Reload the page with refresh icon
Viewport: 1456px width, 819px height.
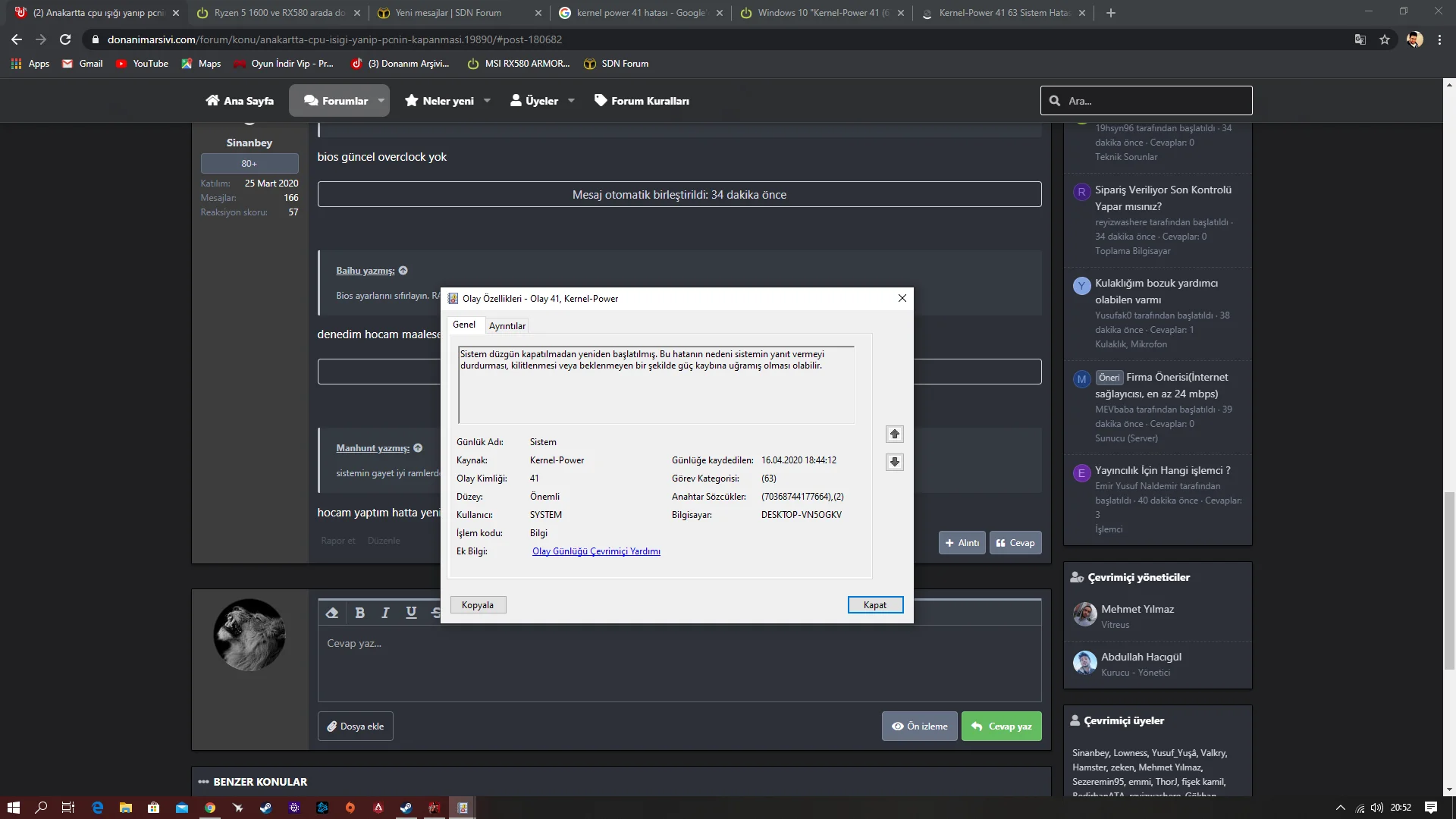(x=65, y=39)
